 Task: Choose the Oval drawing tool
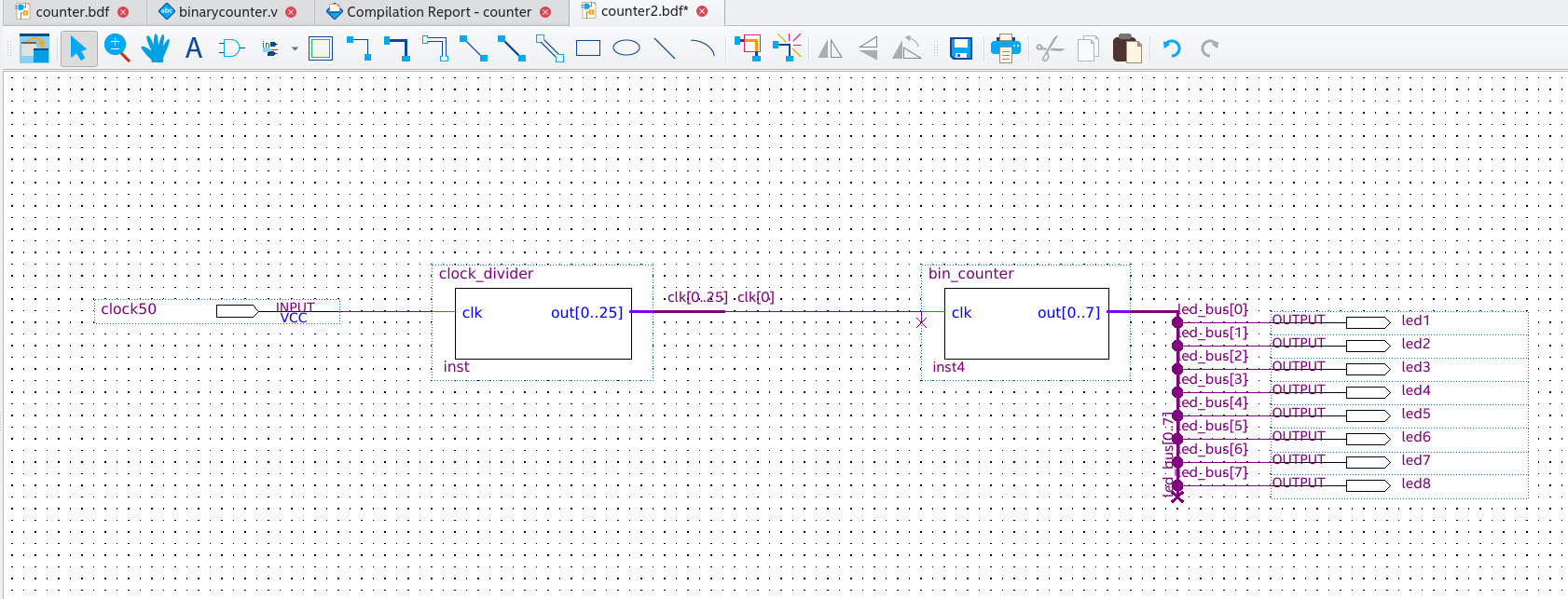[x=626, y=48]
